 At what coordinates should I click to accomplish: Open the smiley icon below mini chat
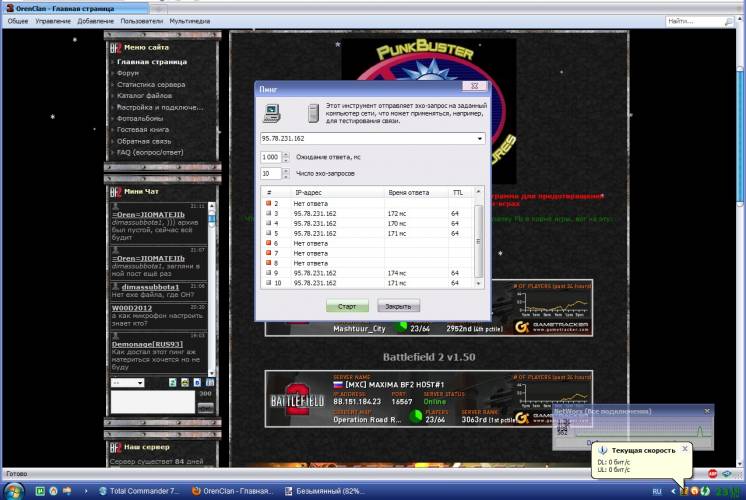point(185,382)
